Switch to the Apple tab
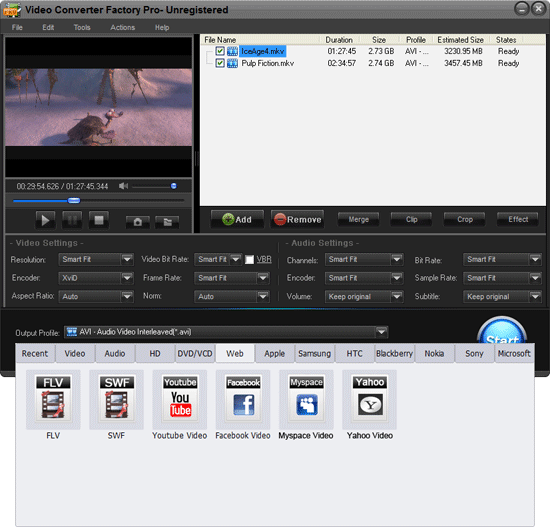Viewport: 550px width, 527px height. point(274,353)
